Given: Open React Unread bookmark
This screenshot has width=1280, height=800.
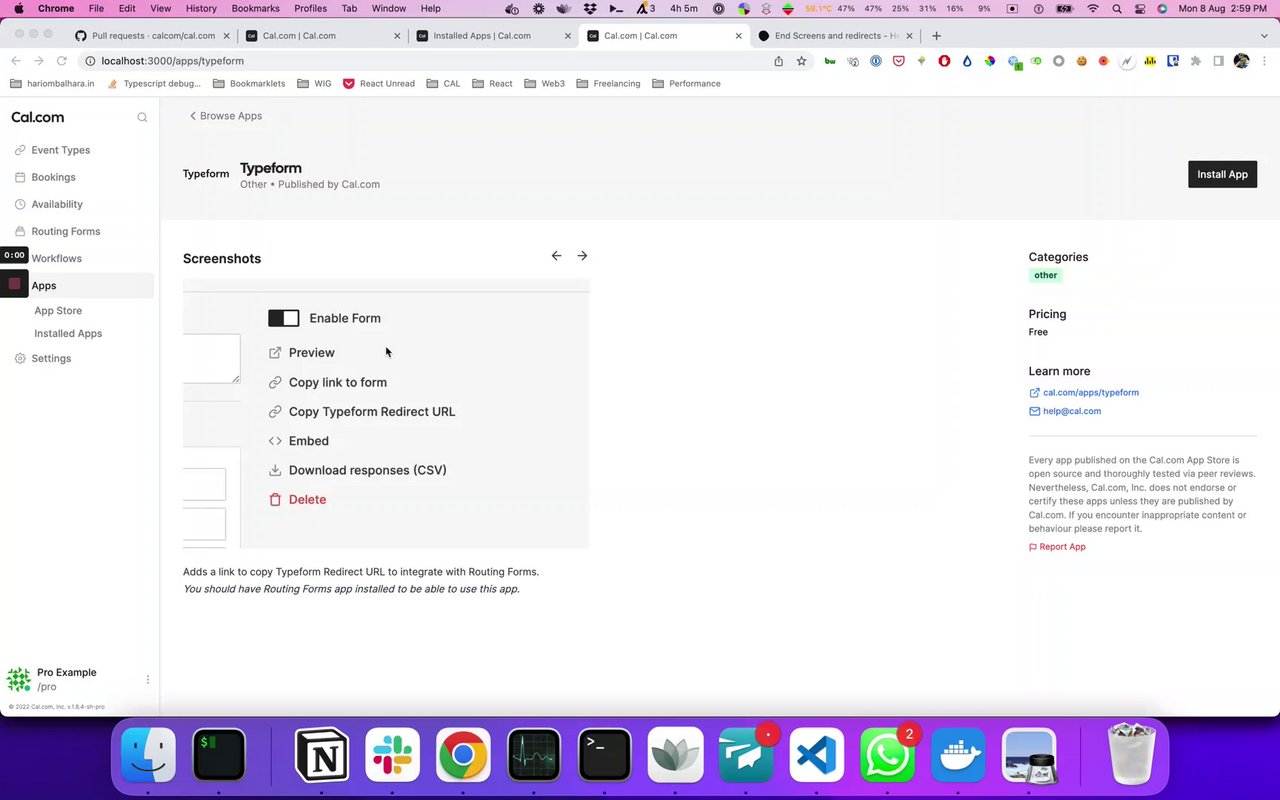Looking at the screenshot, I should coord(379,84).
